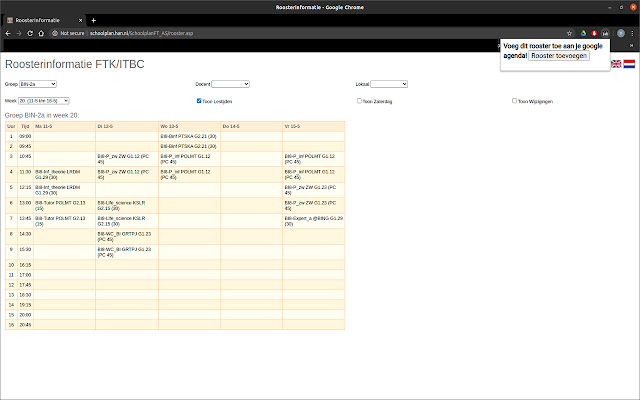Close the Roosterinformatie tab

[x=80, y=20]
